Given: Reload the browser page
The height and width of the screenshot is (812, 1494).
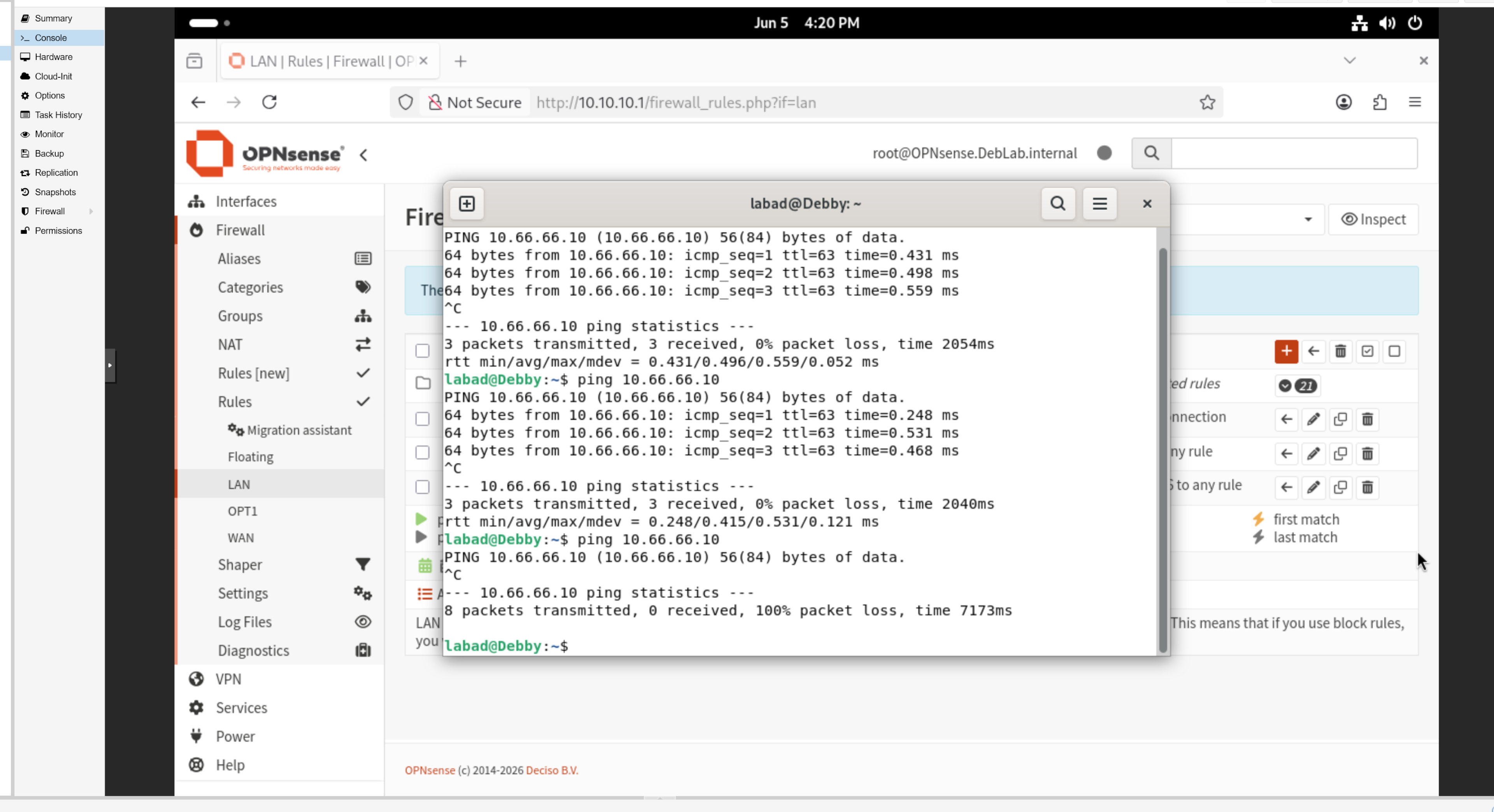Looking at the screenshot, I should (270, 103).
